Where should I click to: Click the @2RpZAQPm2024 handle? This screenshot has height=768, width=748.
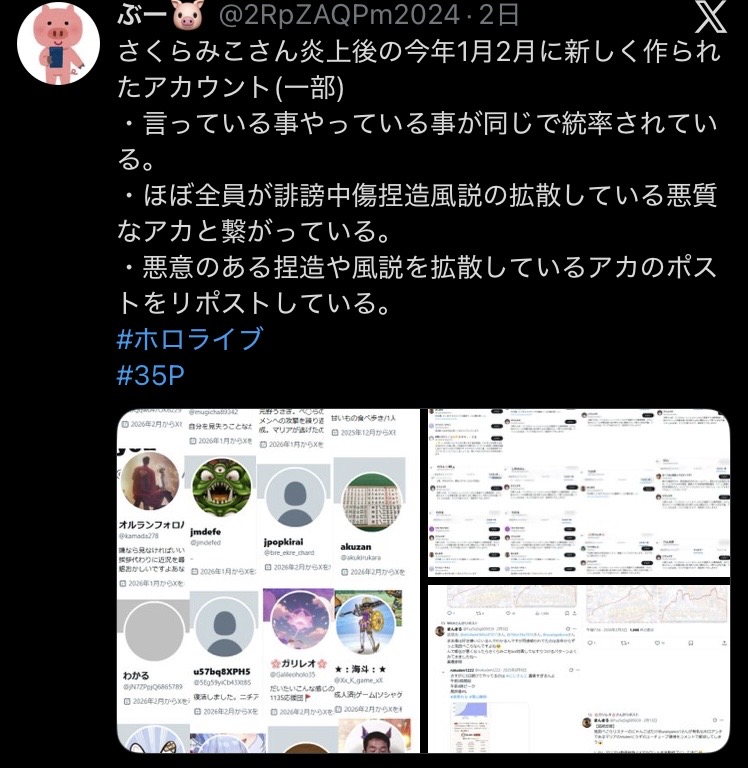[339, 16]
